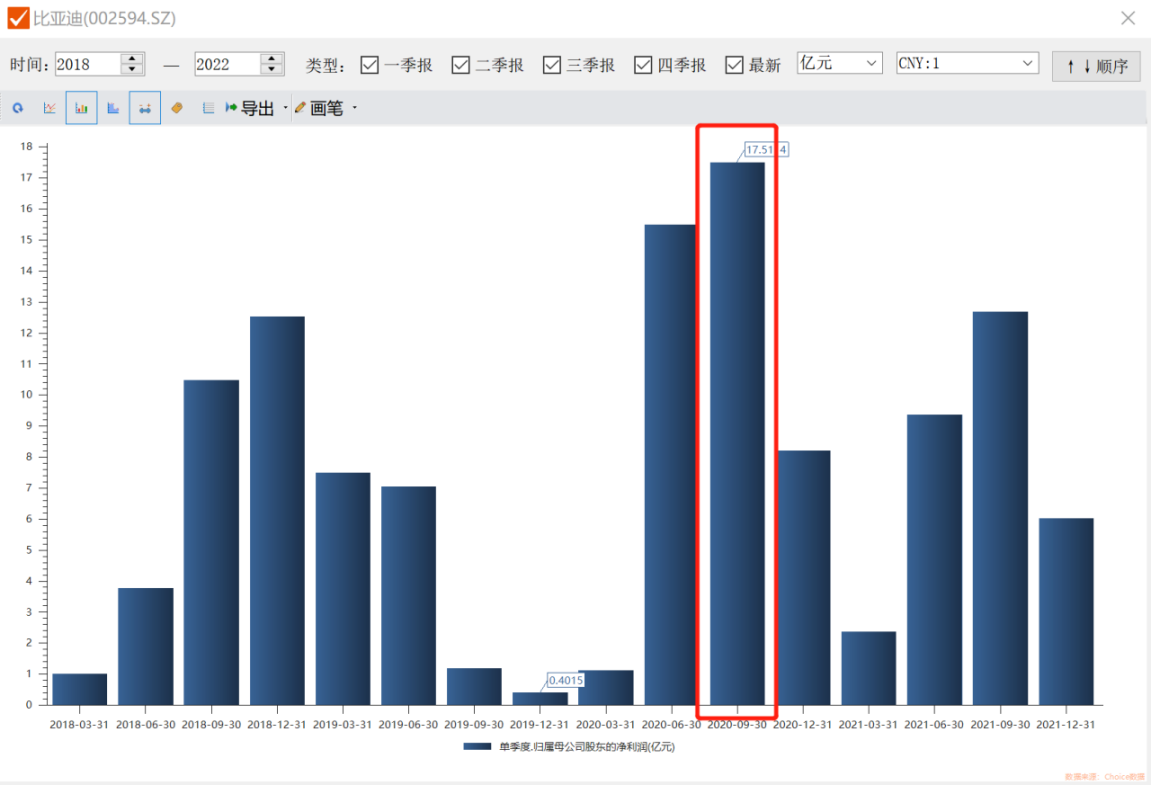Click the 顺序 sort order button
1152x785 pixels.
(1095, 66)
